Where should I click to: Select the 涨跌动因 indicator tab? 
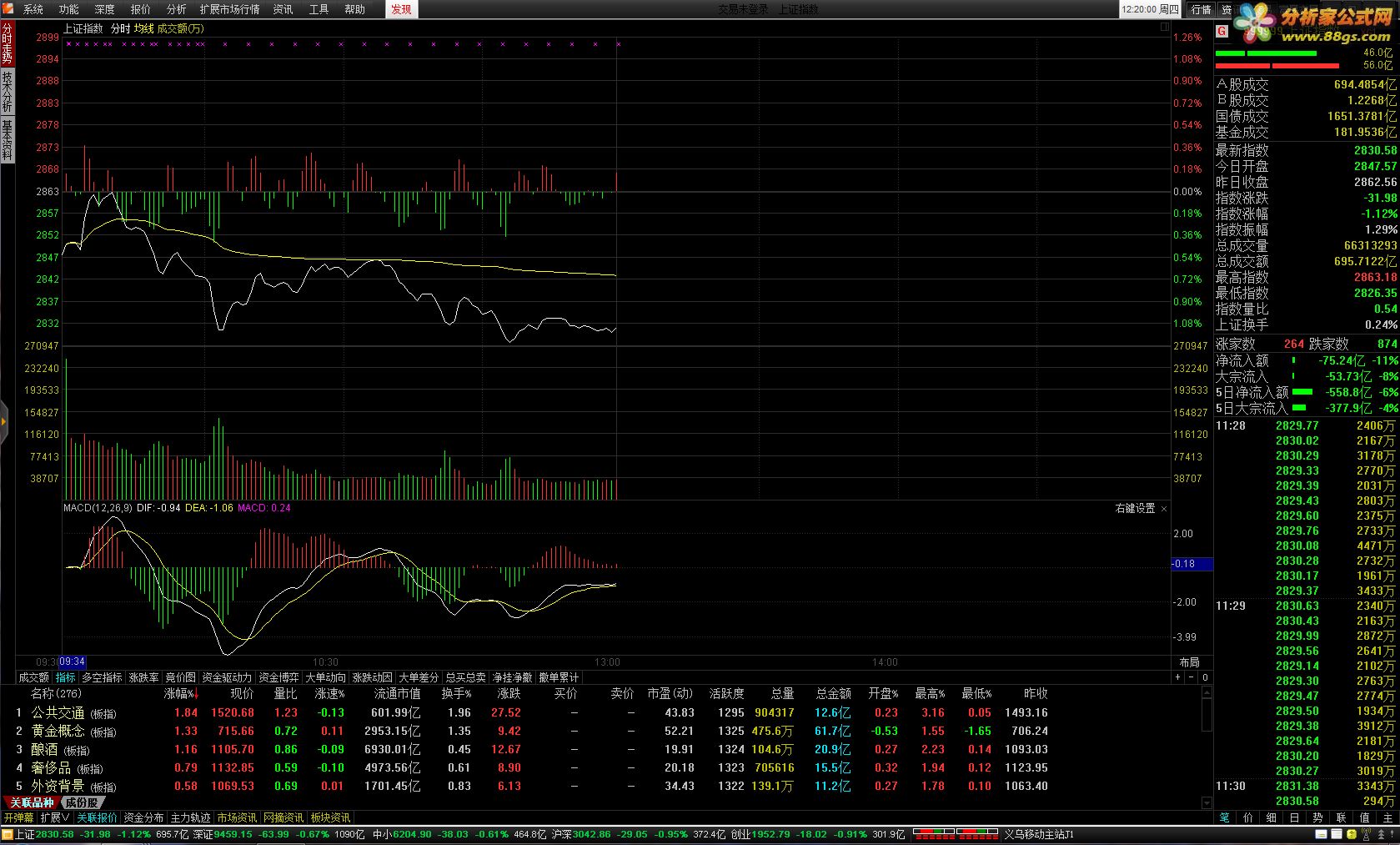coord(372,677)
